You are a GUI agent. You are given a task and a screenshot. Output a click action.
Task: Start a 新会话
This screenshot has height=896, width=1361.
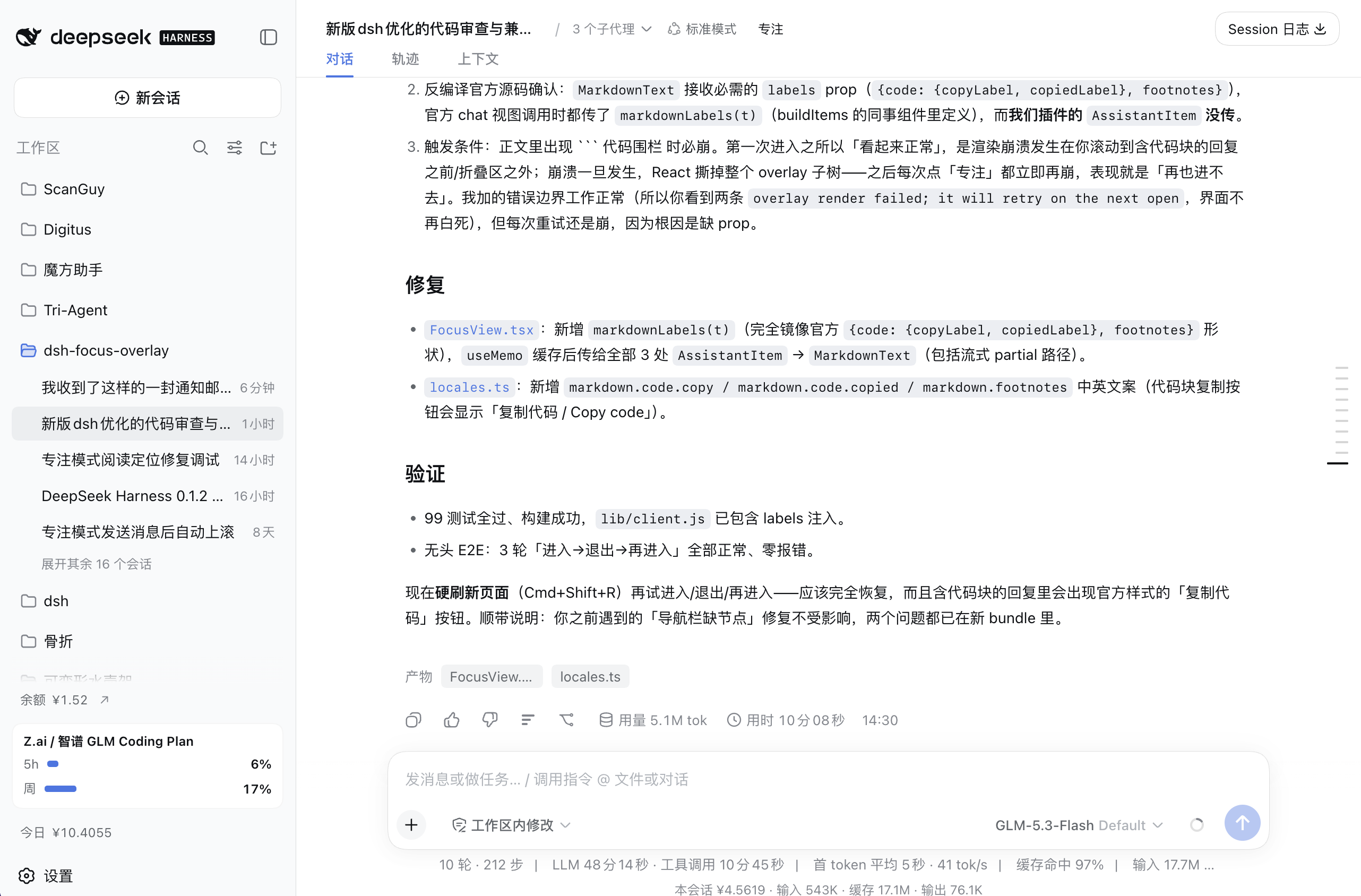click(x=148, y=98)
